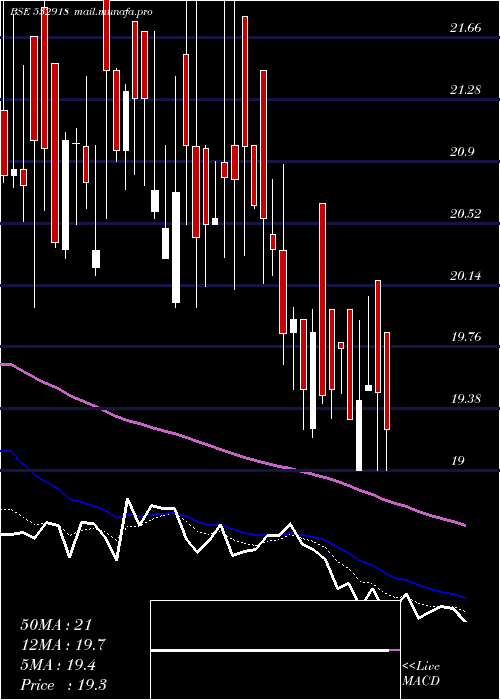Click the 21.66 price axis label
500x700 pixels.
[466, 28]
